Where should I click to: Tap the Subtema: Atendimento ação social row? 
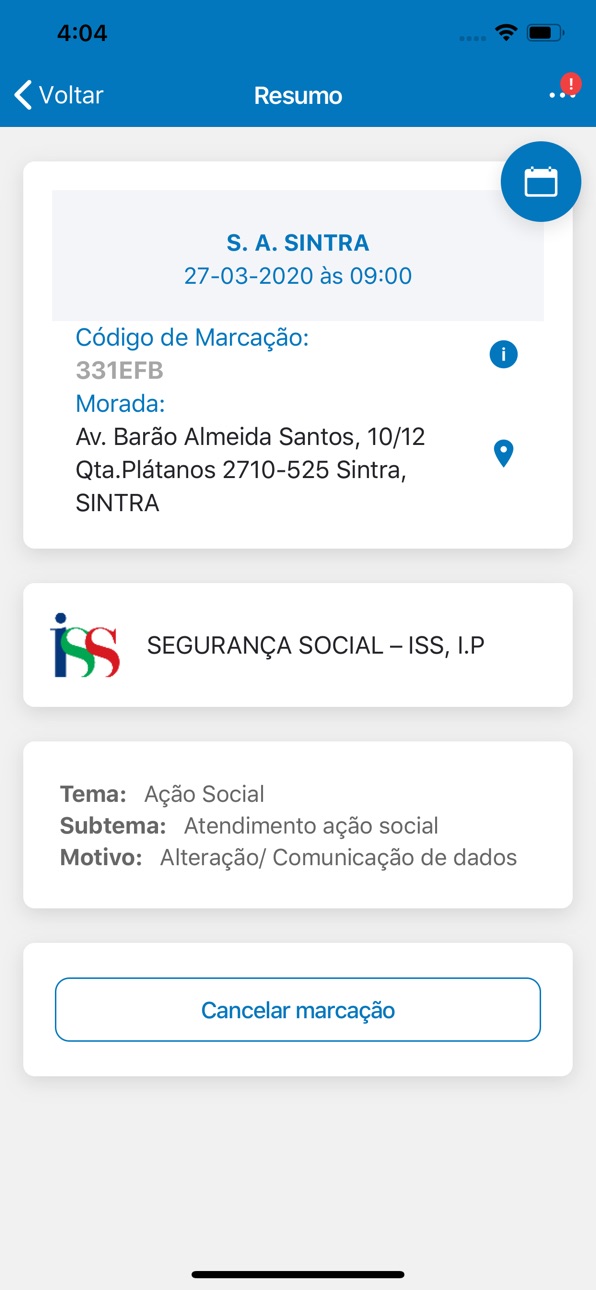point(249,826)
